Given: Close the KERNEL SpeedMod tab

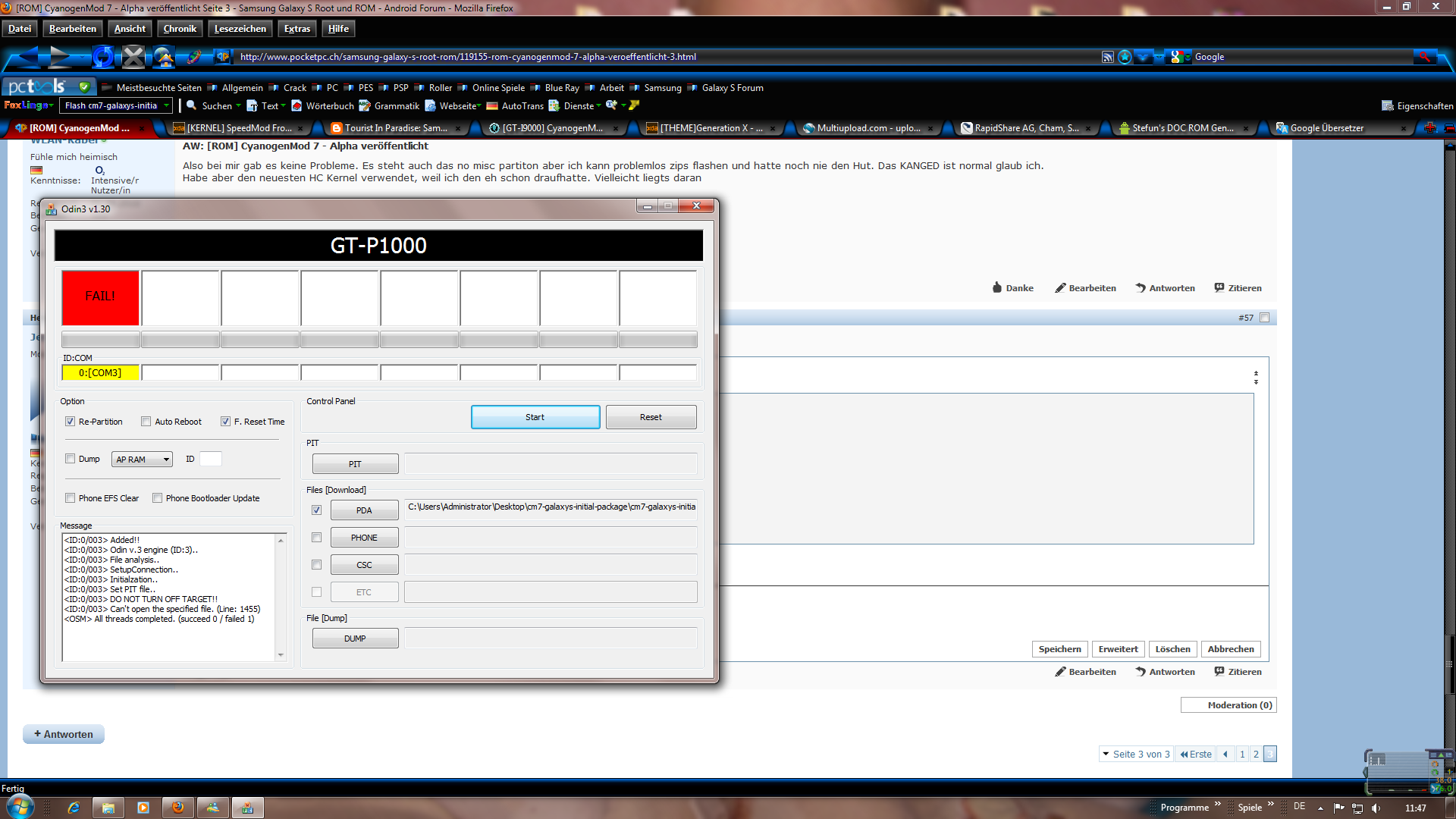Looking at the screenshot, I should click(x=300, y=128).
